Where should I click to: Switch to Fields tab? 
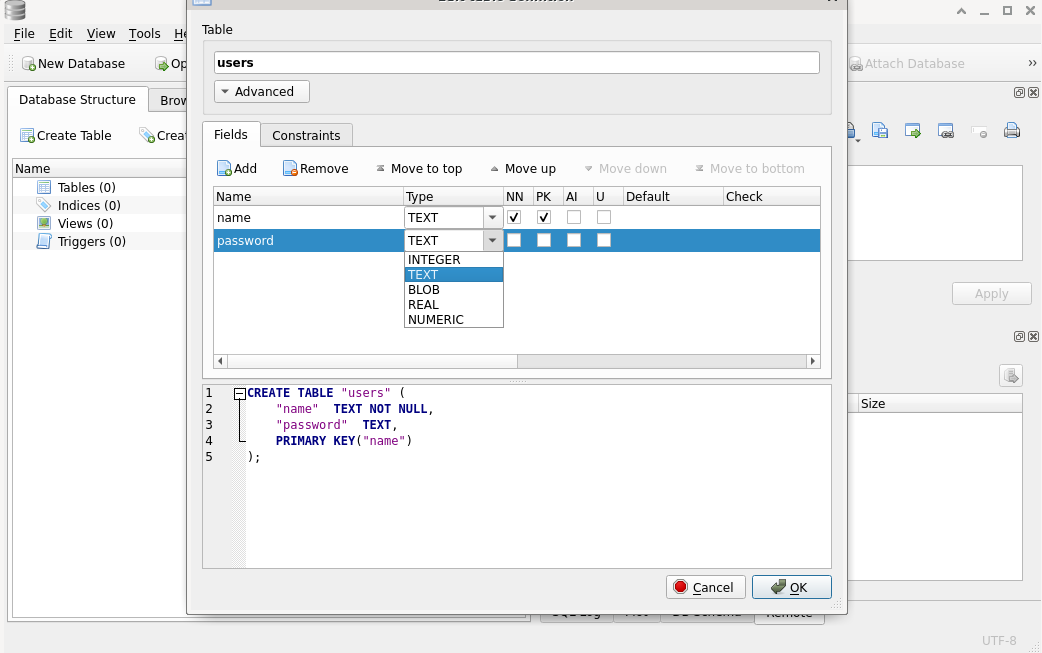pyautogui.click(x=231, y=134)
